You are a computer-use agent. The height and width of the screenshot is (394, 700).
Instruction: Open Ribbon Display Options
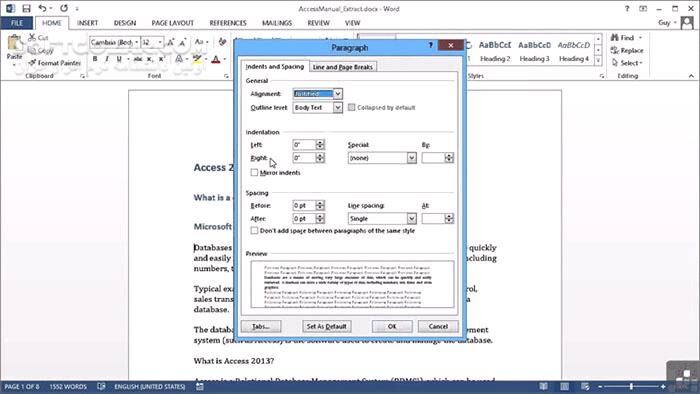(x=643, y=8)
